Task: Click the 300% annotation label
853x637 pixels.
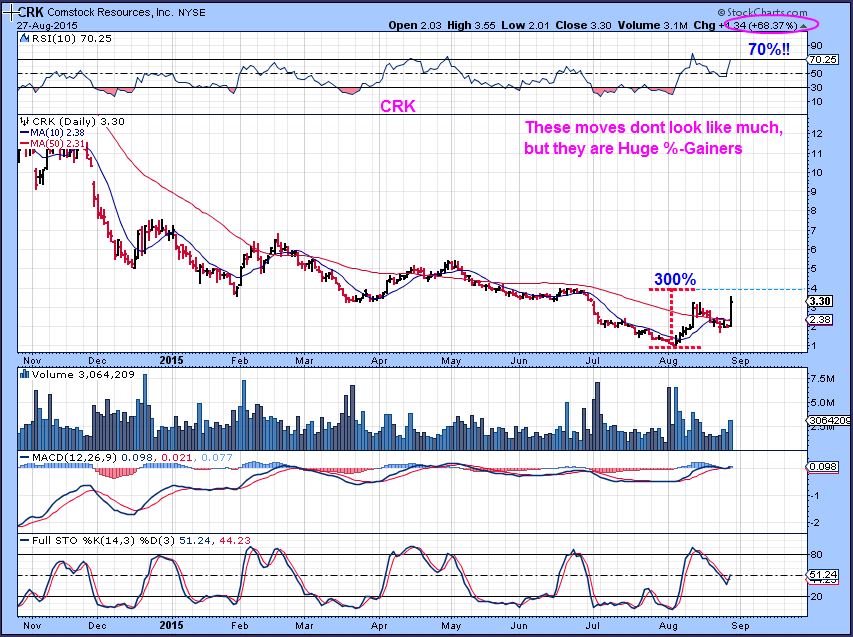Action: click(x=675, y=280)
